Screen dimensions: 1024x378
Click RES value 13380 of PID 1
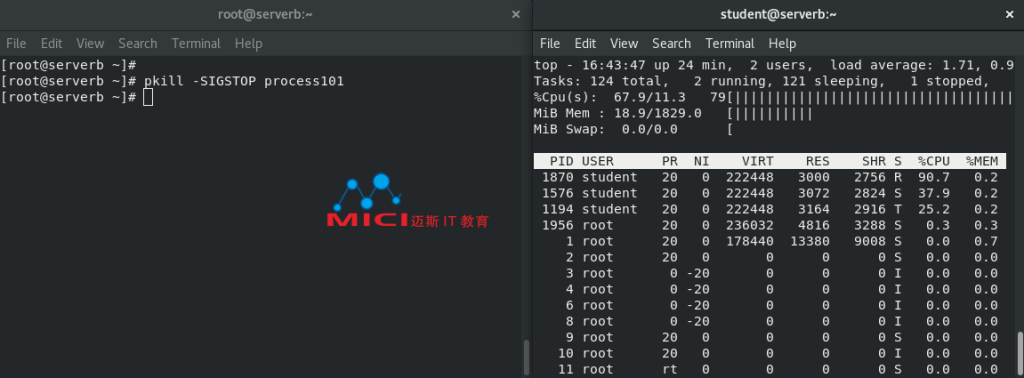(x=810, y=242)
